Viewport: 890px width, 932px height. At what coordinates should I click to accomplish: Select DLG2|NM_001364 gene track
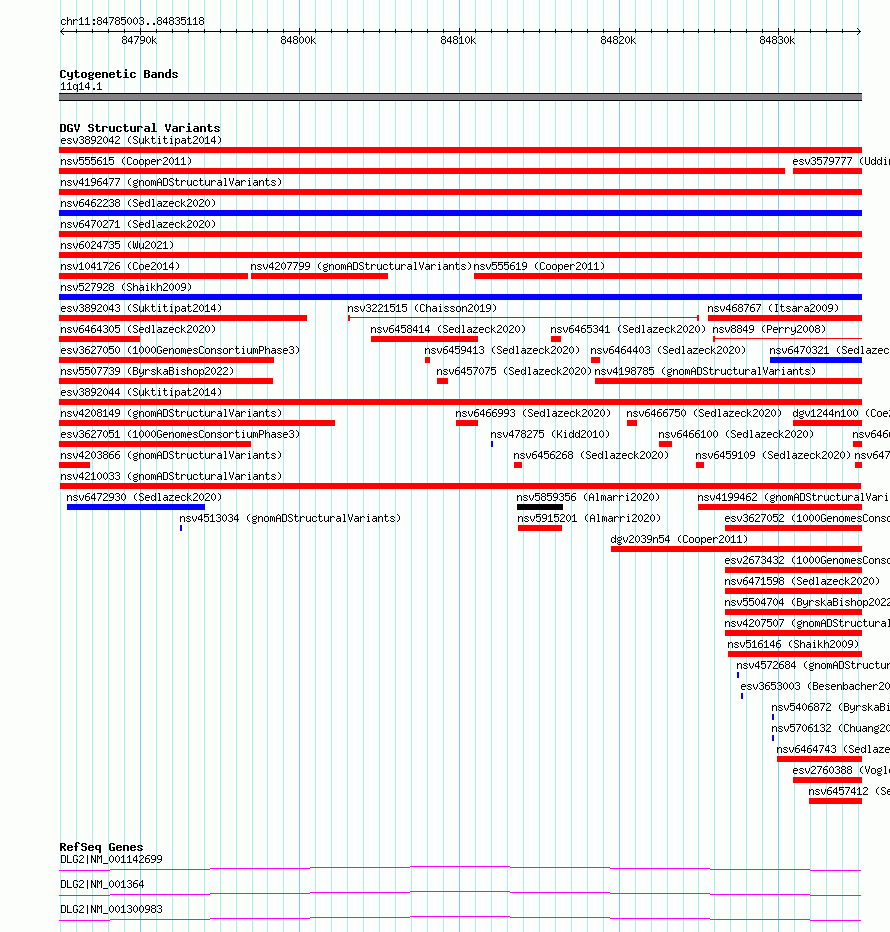tap(102, 884)
